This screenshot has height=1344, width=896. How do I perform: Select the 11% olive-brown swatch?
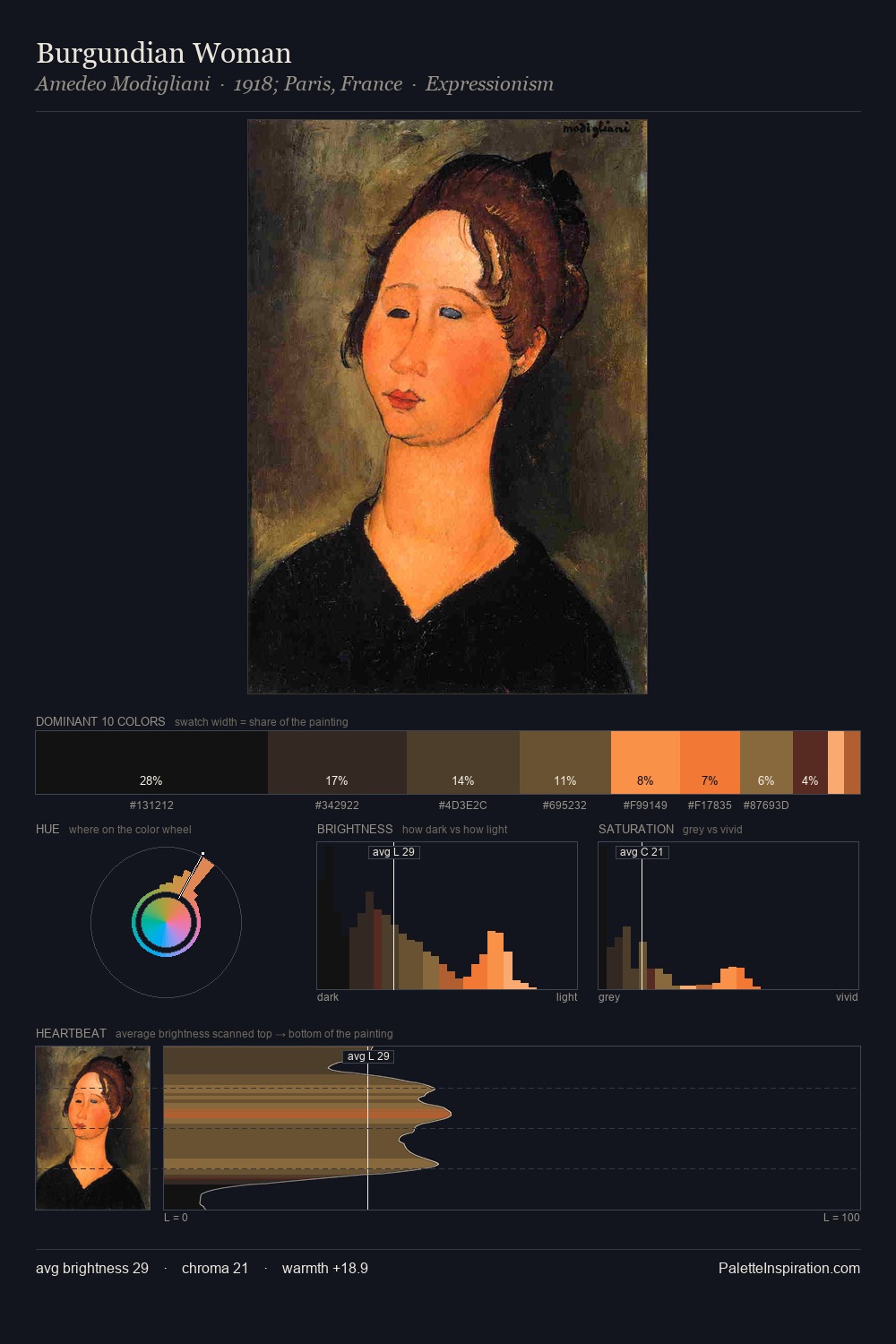point(565,762)
